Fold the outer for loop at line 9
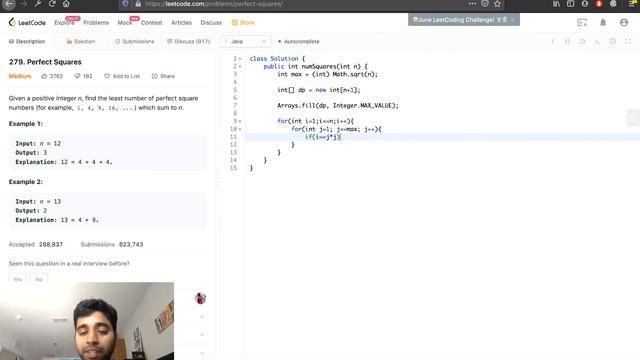The width and height of the screenshot is (640, 360). 240,121
